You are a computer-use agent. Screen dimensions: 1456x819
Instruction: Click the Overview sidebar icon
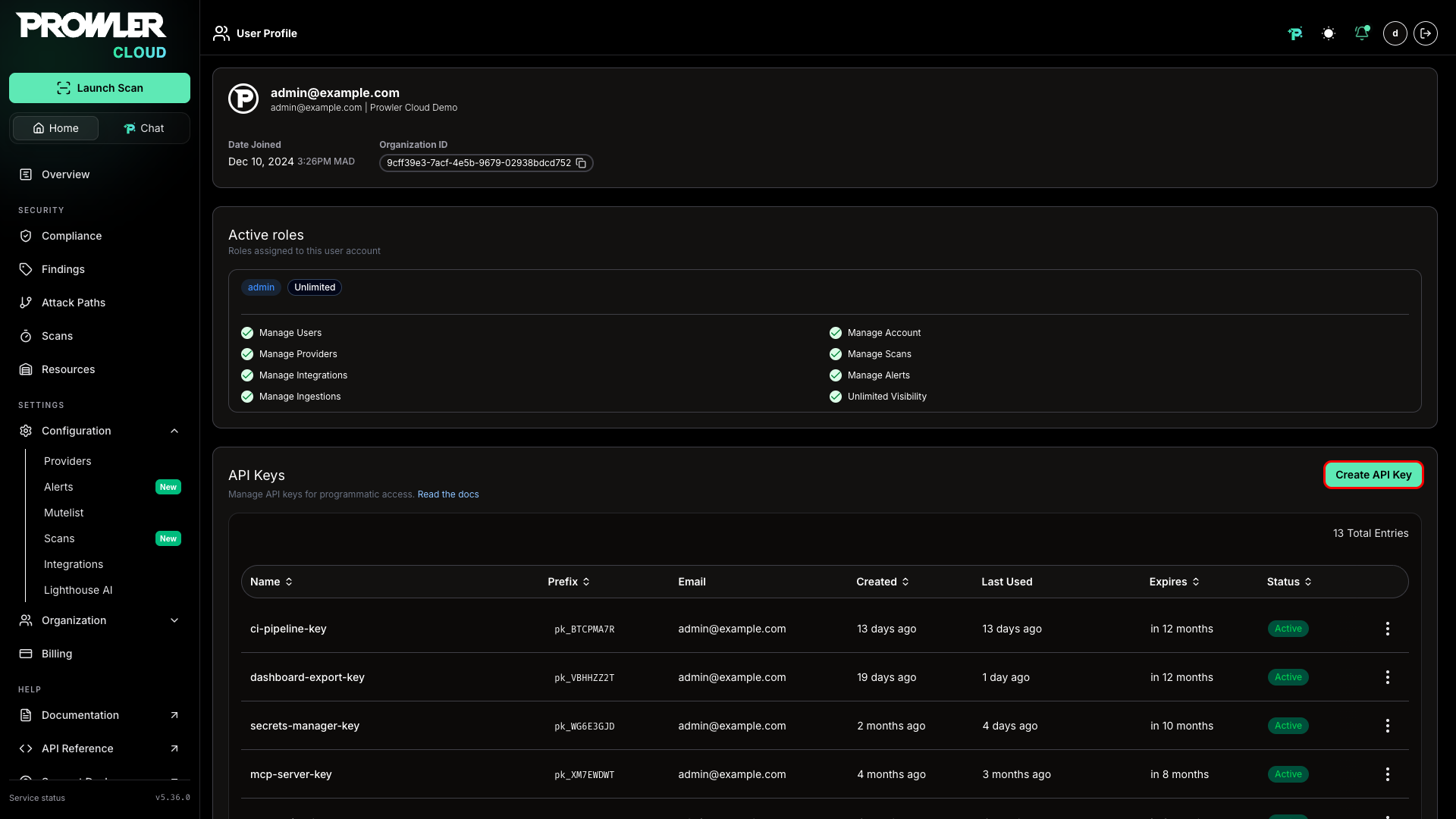(x=26, y=174)
